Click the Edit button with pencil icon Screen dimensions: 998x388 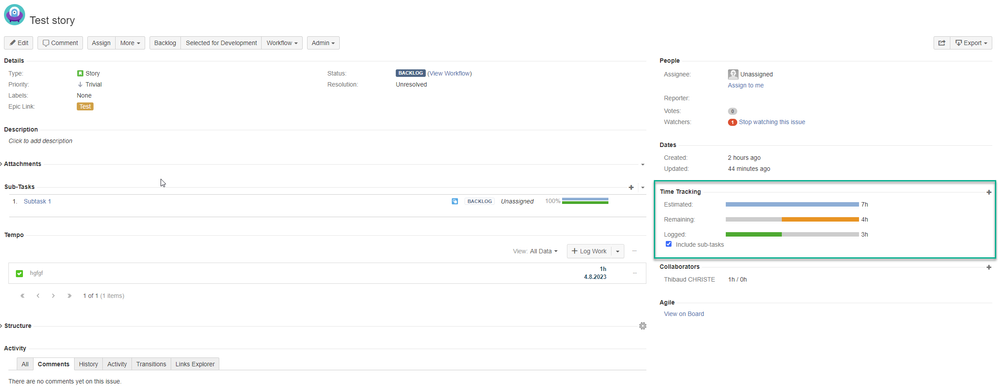[x=18, y=43]
